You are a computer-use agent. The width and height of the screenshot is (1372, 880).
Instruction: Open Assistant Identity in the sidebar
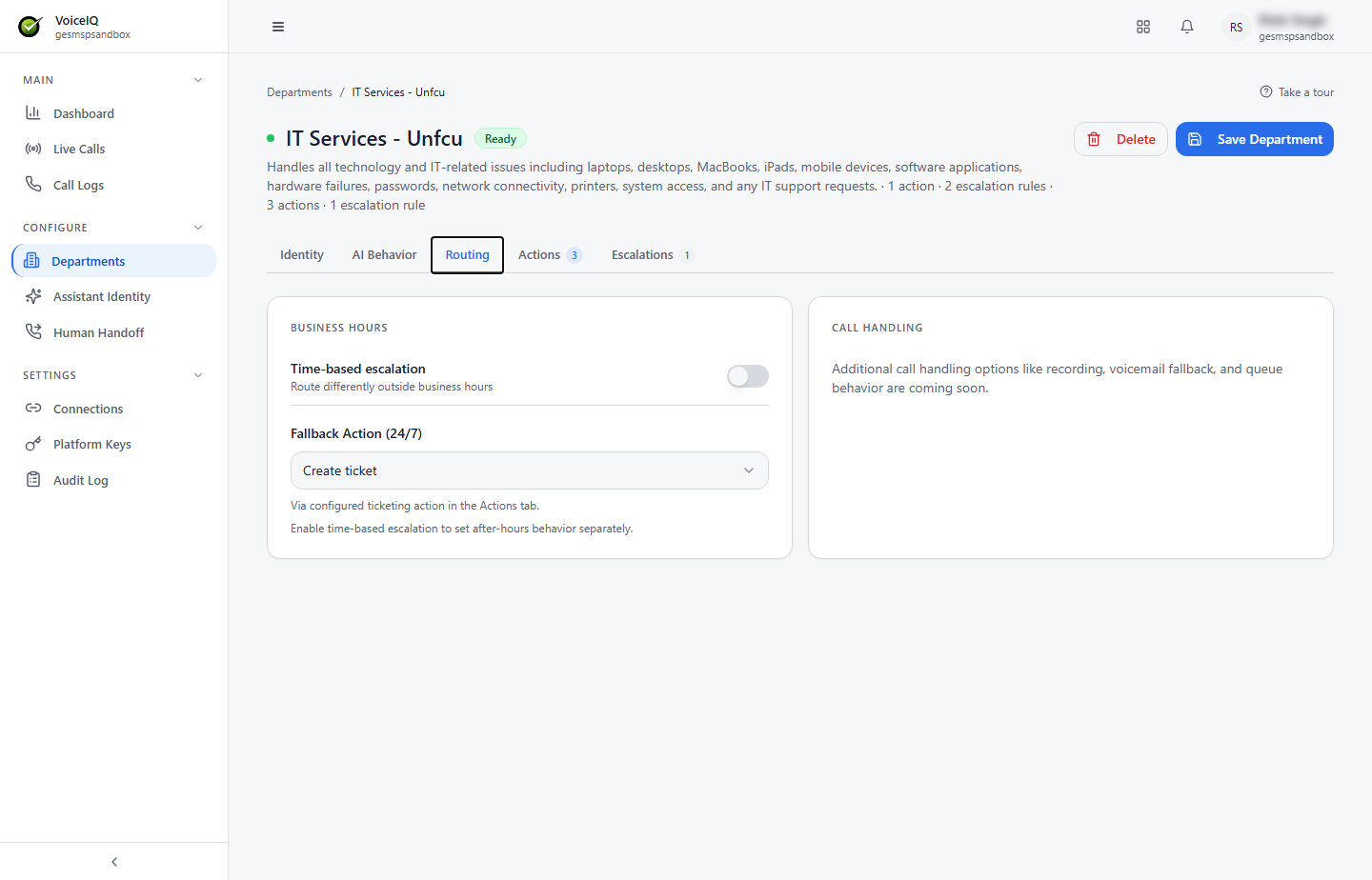pos(114,296)
